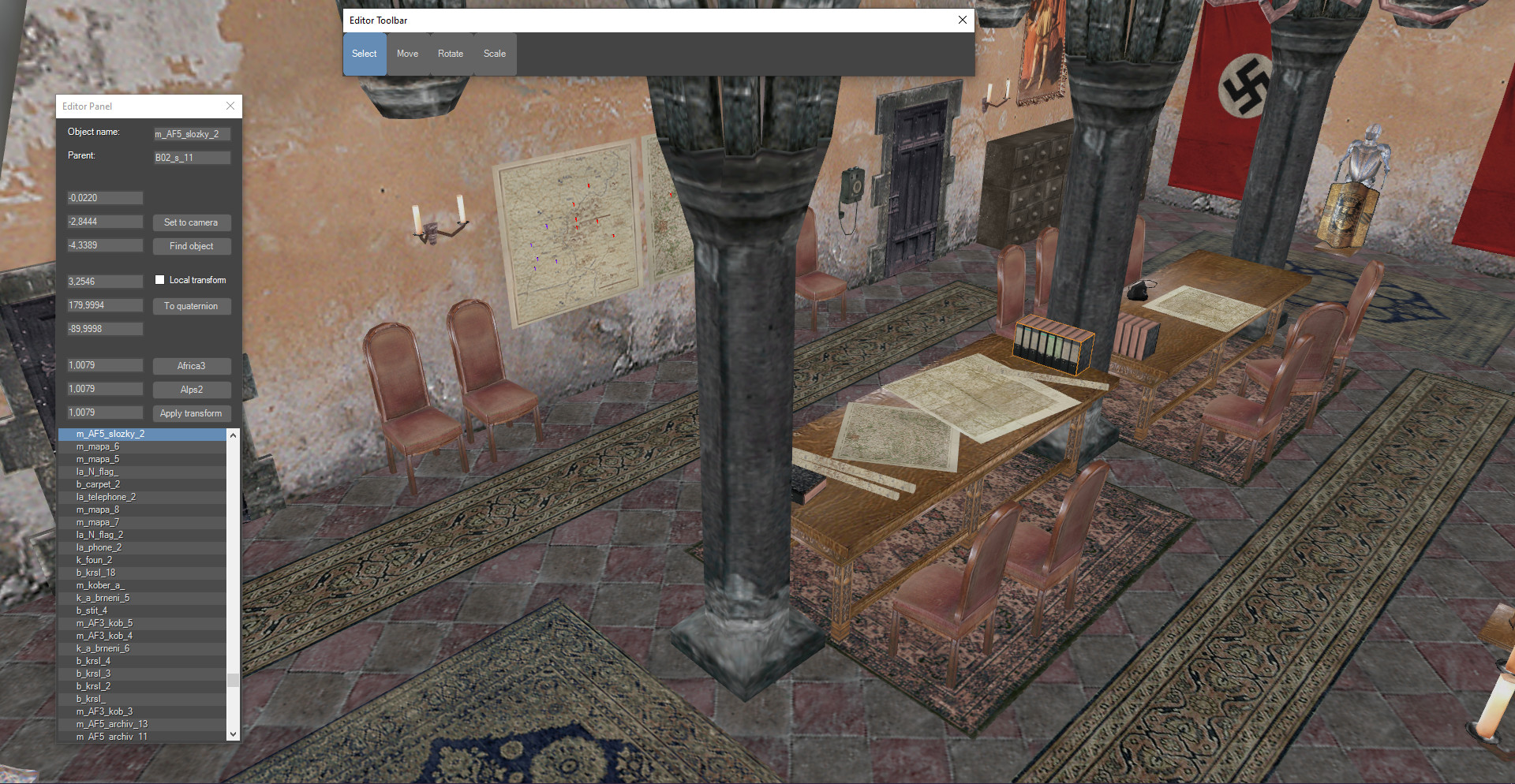This screenshot has height=784, width=1515.
Task: Enable the Local transform checkbox
Action: [x=159, y=280]
